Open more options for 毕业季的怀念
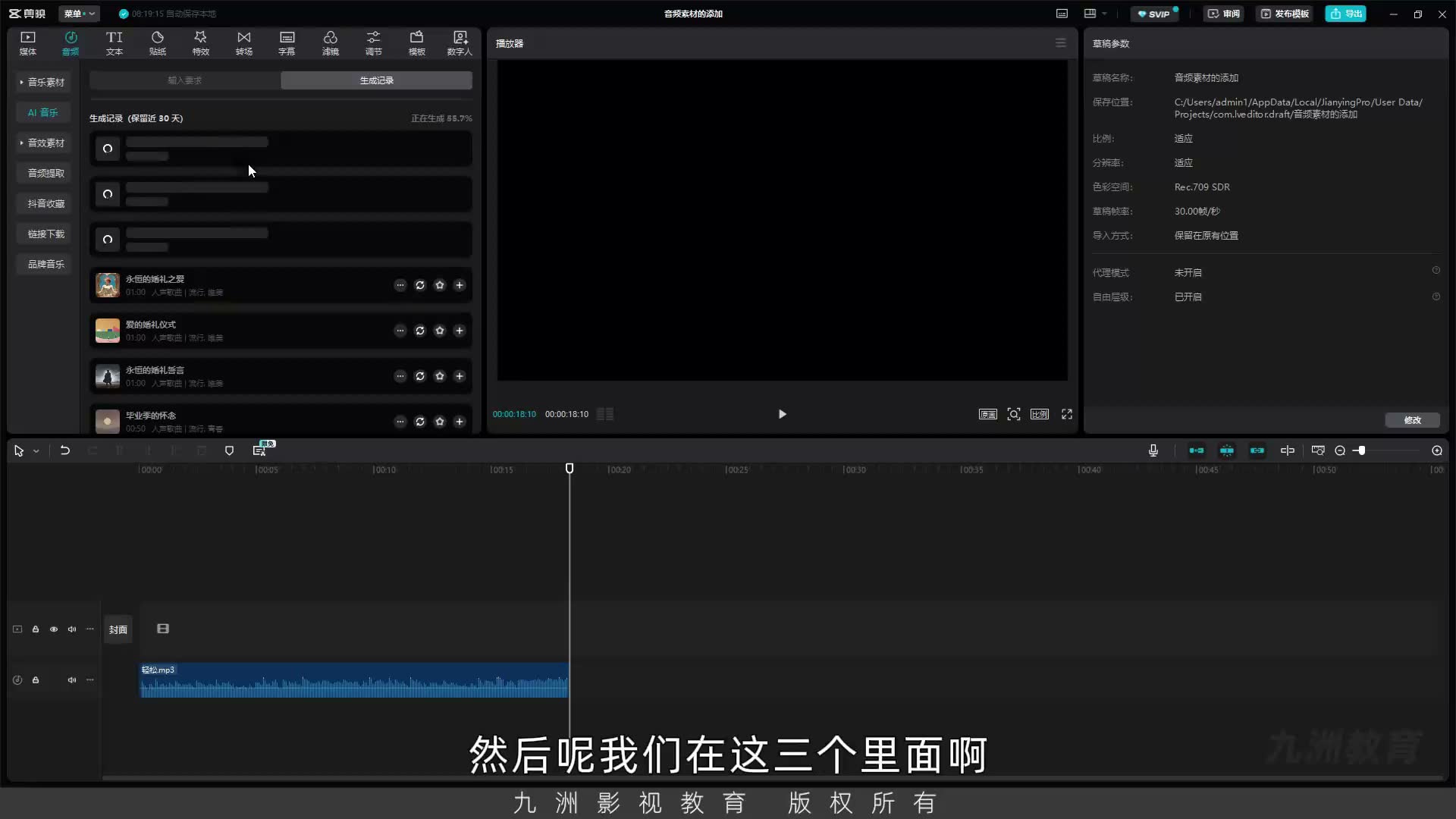Viewport: 1456px width, 819px height. pyautogui.click(x=400, y=422)
